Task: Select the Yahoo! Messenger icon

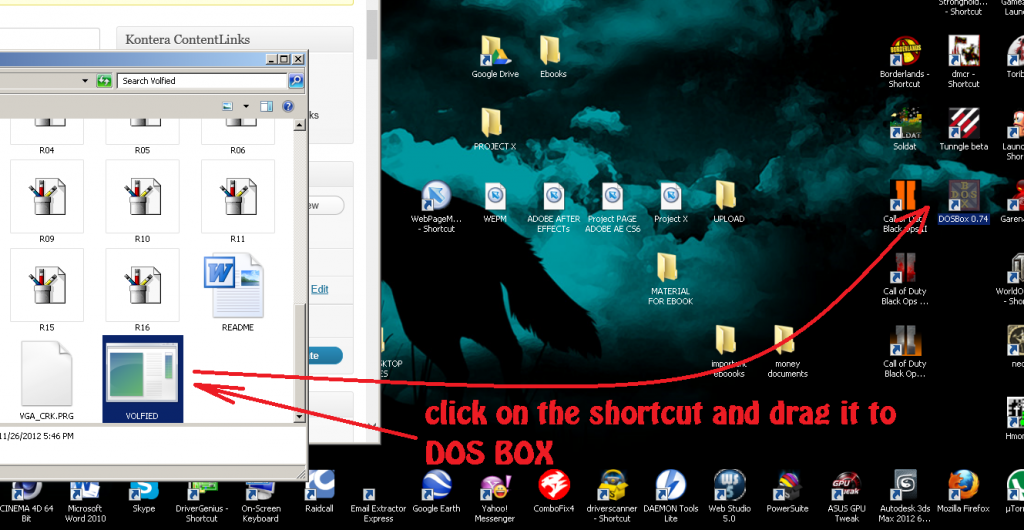Action: pyautogui.click(x=495, y=497)
